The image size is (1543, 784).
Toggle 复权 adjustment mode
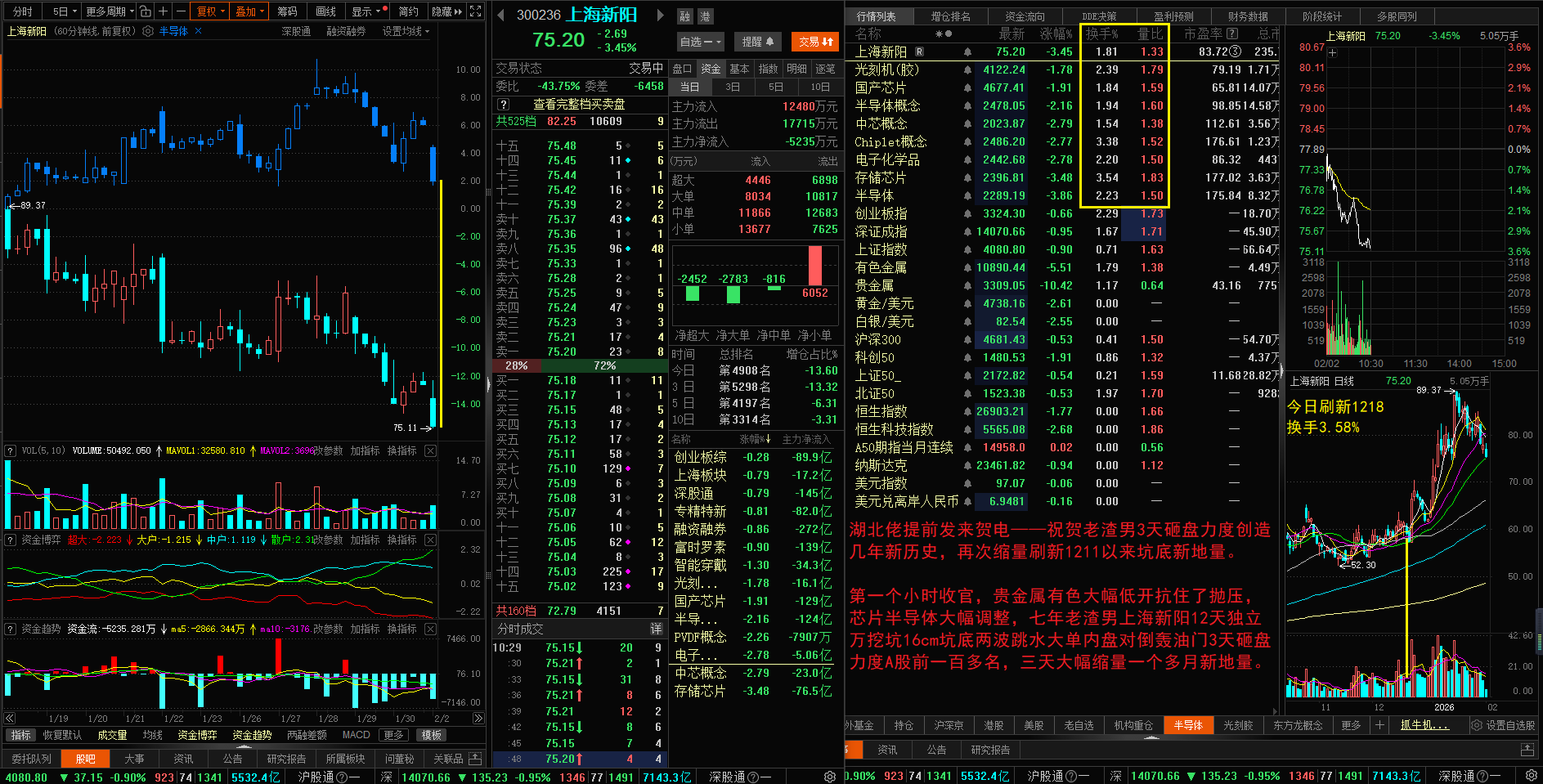click(x=210, y=11)
